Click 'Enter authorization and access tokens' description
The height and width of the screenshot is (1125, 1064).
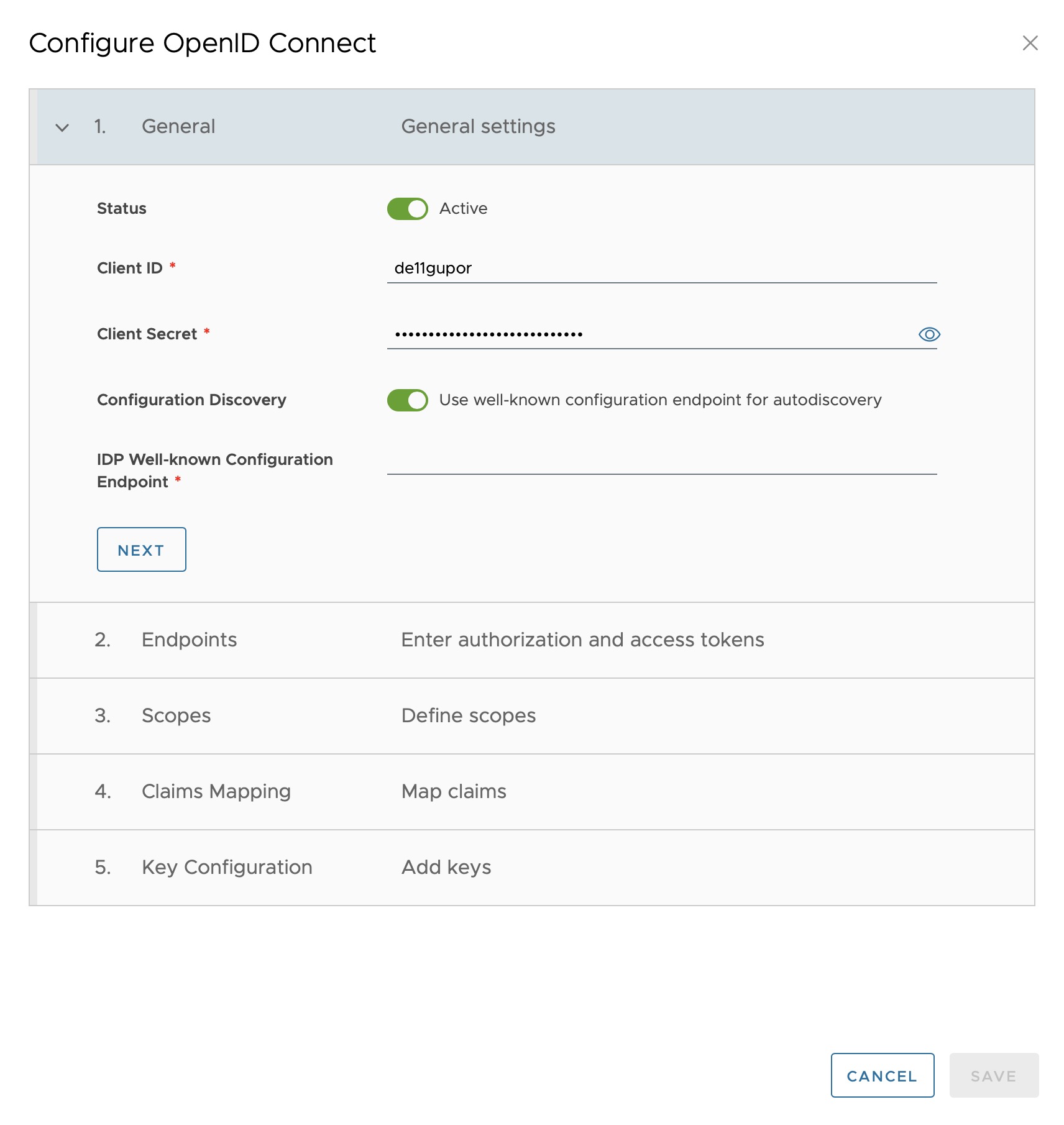(x=582, y=640)
